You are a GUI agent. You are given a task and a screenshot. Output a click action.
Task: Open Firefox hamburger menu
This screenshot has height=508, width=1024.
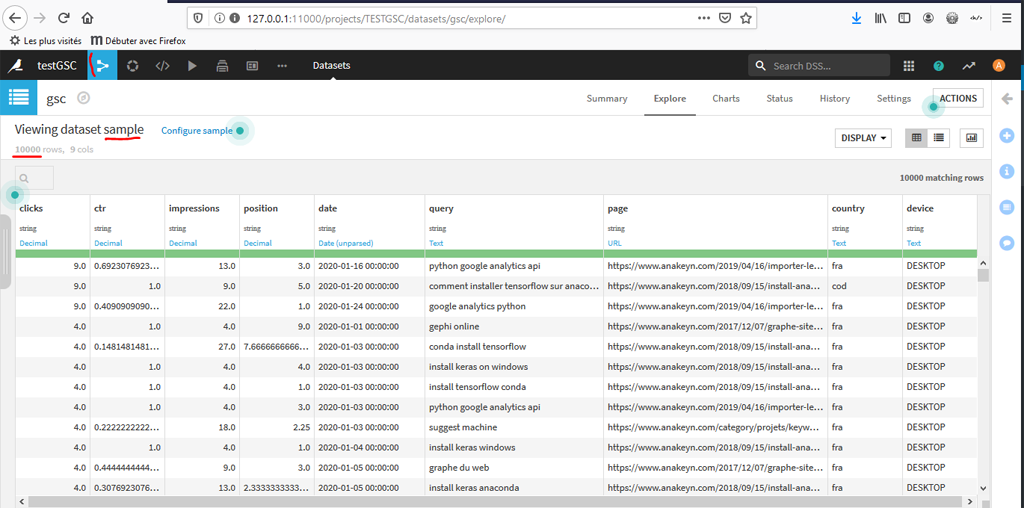tap(1006, 18)
